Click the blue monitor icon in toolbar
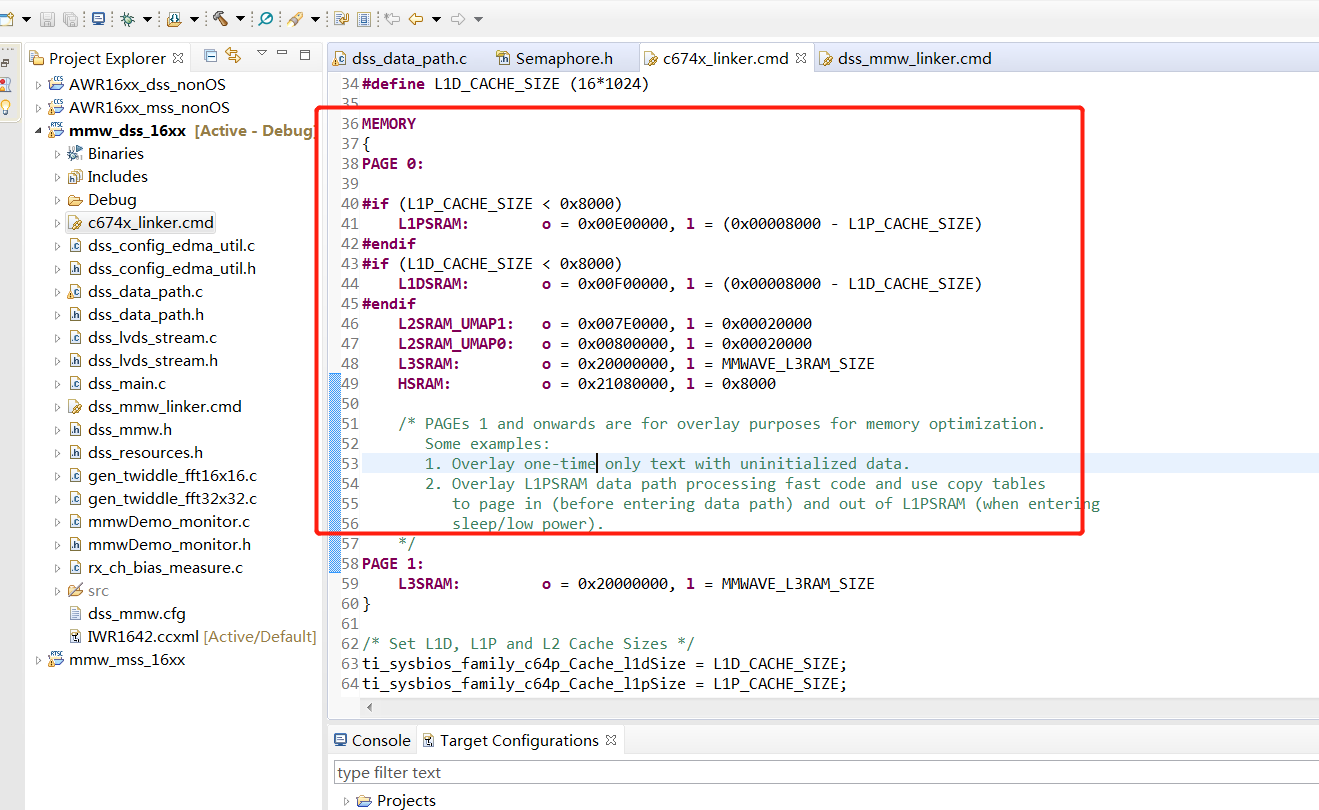Viewport: 1319px width, 810px height. tap(98, 18)
